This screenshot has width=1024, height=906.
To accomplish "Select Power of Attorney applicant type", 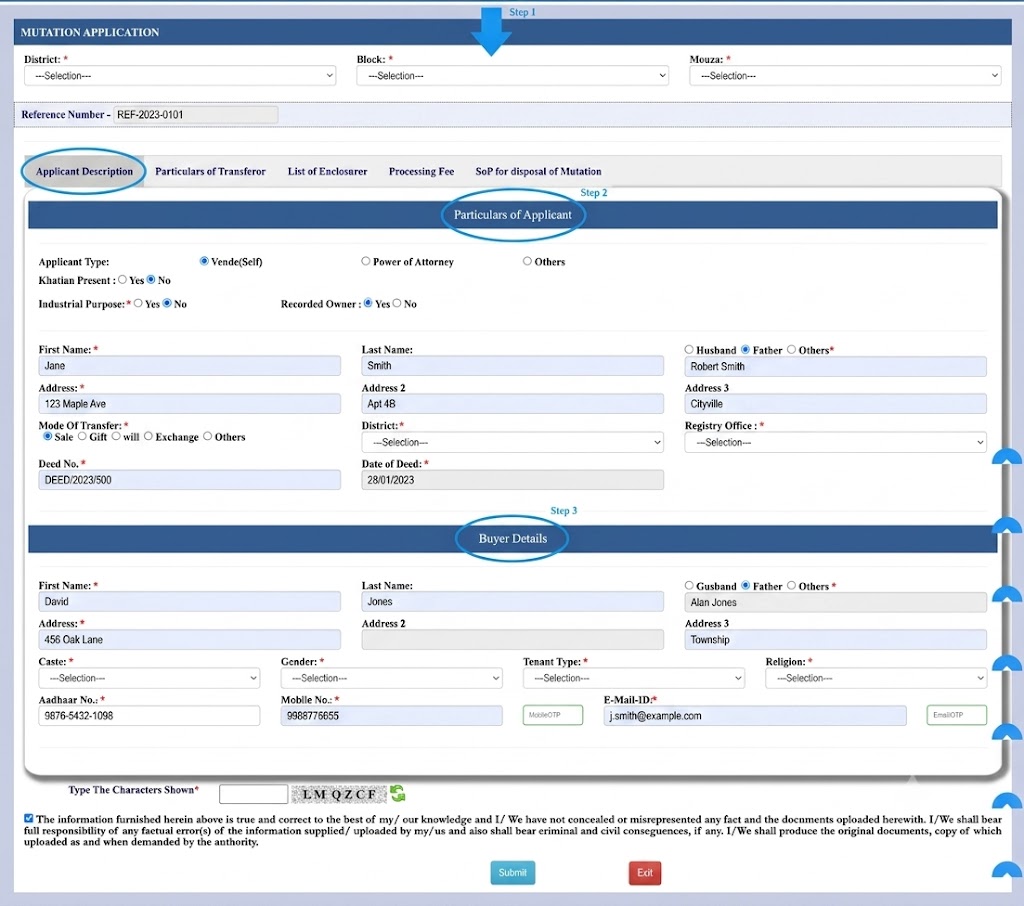I will point(366,261).
